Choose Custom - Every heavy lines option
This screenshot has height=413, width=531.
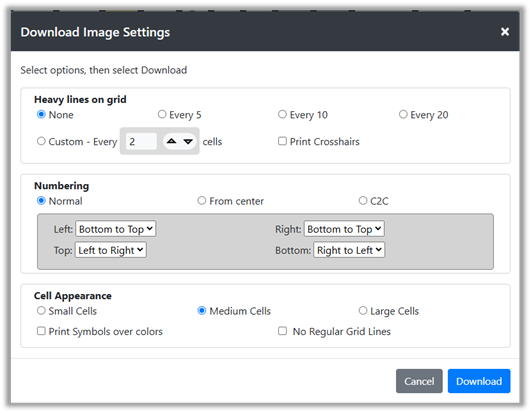click(x=41, y=141)
